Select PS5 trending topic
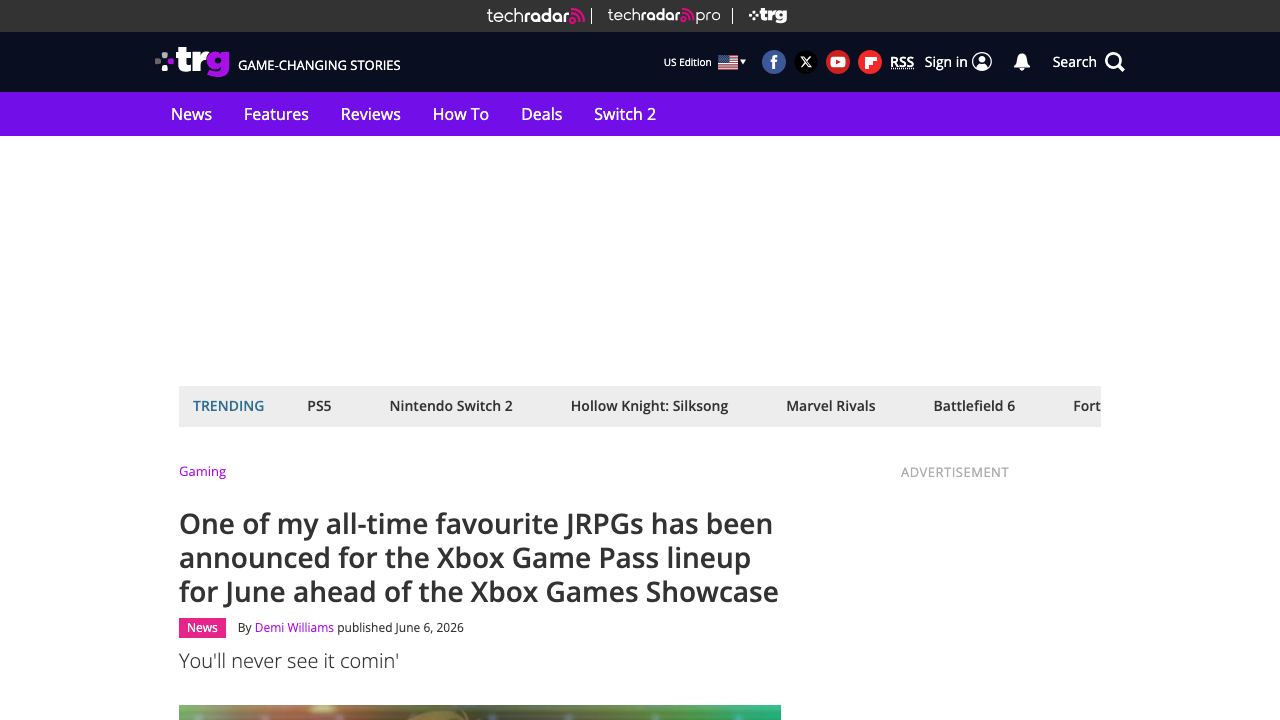This screenshot has width=1280, height=720. coord(319,406)
